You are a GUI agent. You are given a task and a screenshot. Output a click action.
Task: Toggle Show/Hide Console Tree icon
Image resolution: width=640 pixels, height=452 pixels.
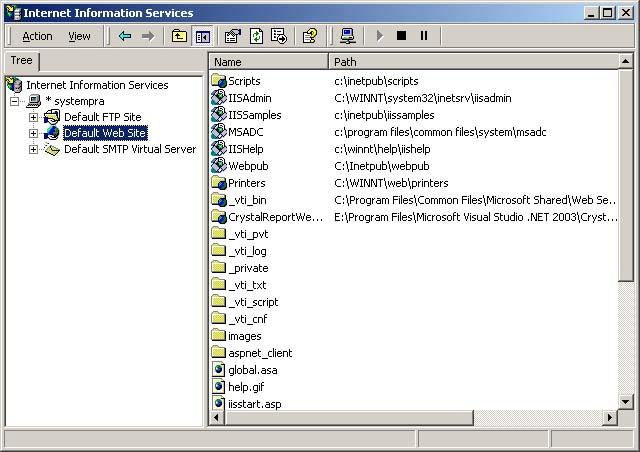[x=203, y=36]
